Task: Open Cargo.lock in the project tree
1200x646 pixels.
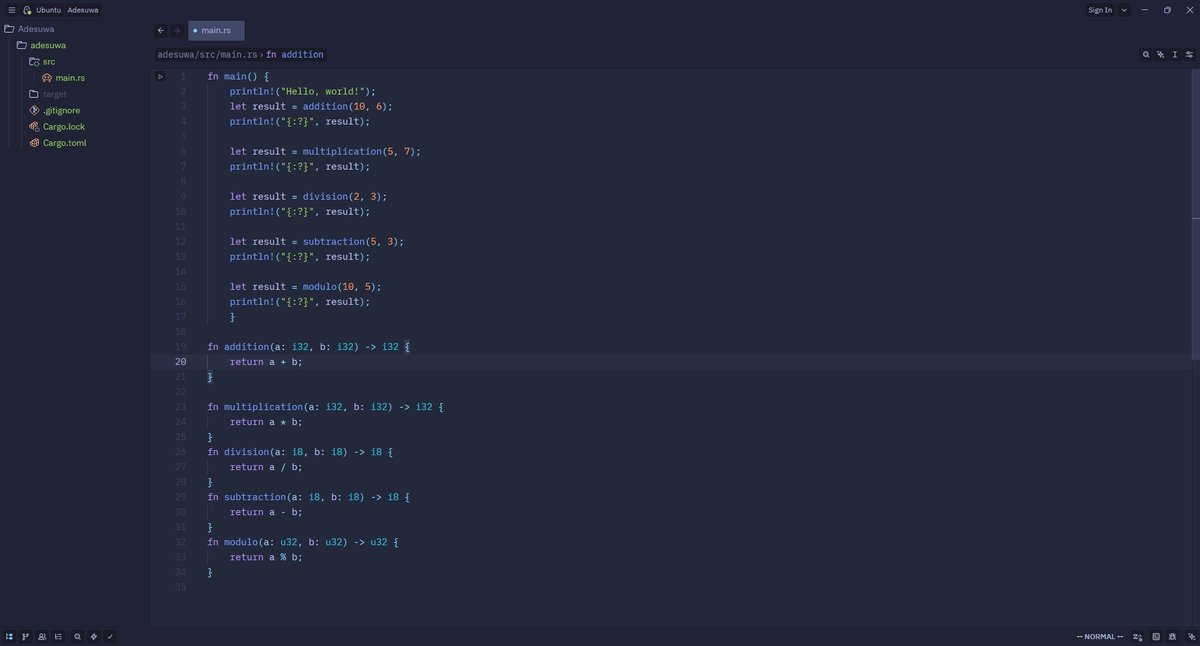Action: [64, 127]
